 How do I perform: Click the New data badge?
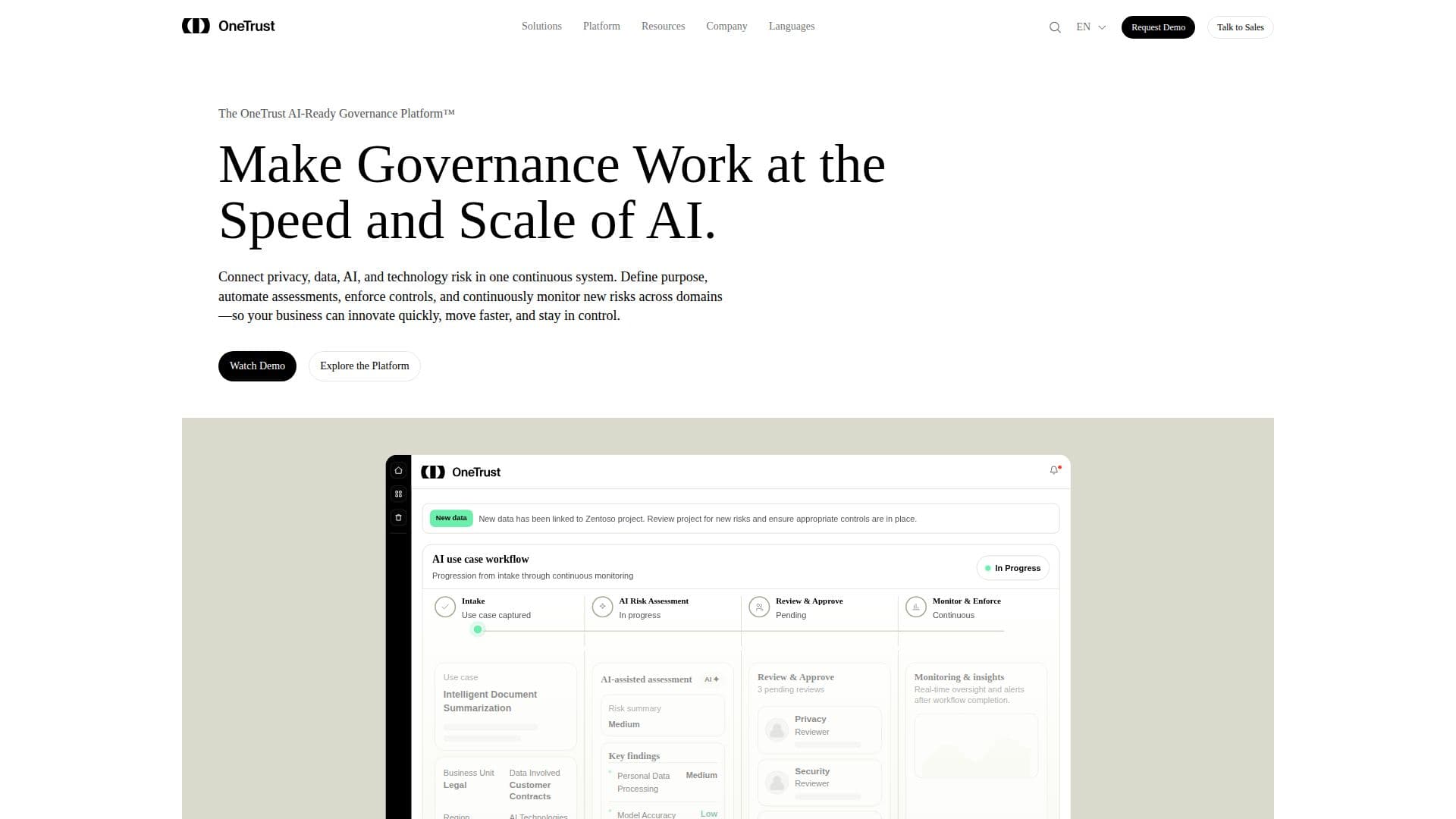point(451,518)
